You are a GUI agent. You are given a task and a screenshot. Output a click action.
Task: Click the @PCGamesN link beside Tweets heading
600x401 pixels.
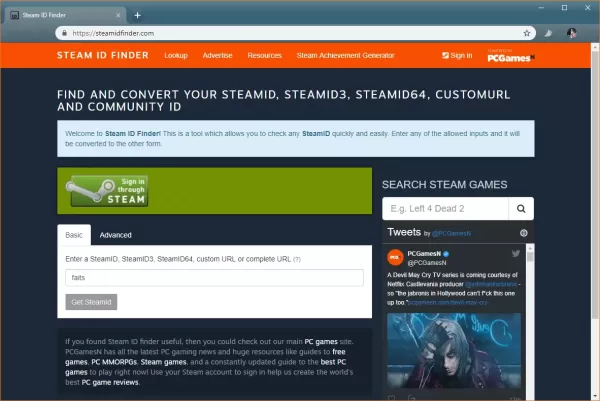451,233
